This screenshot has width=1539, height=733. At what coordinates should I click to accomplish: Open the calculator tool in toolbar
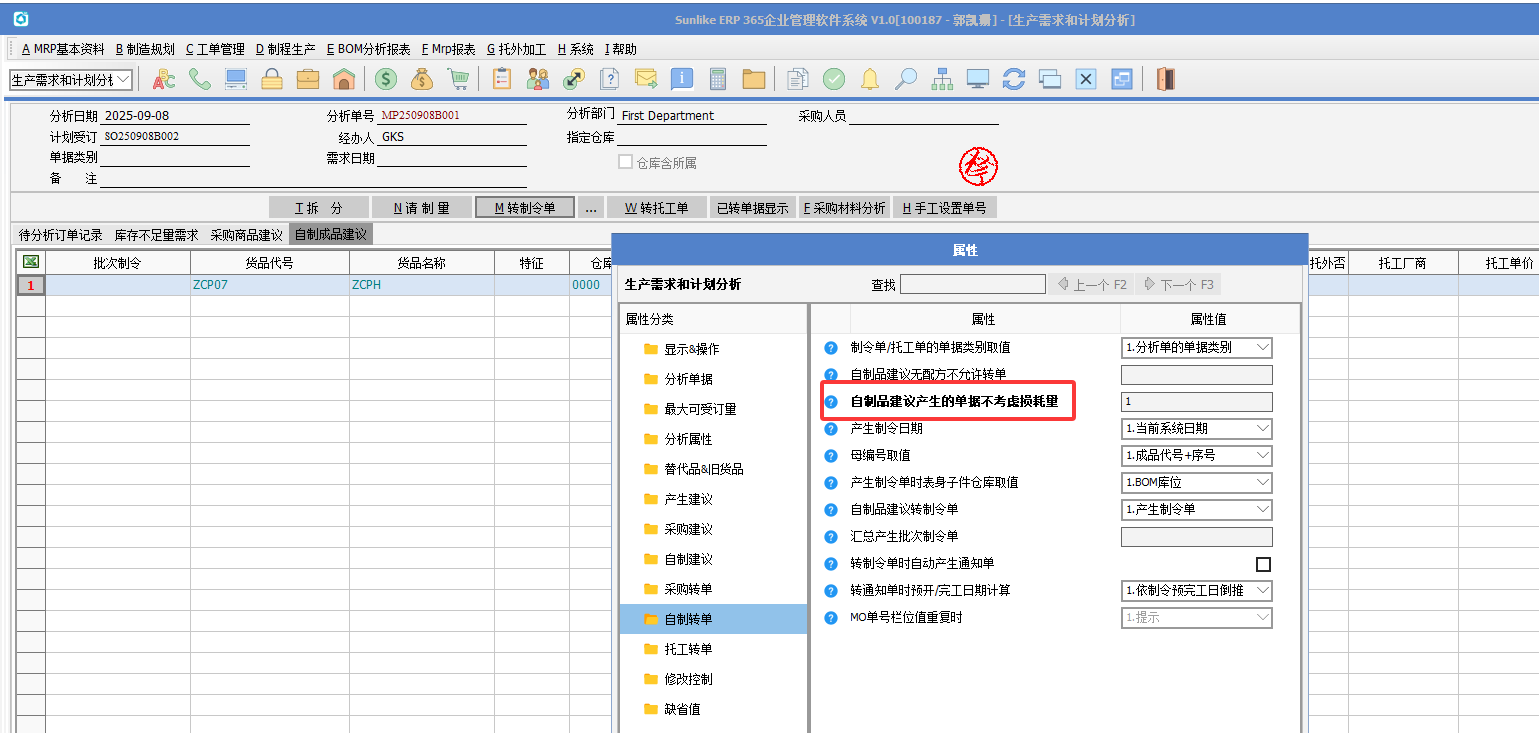point(717,79)
